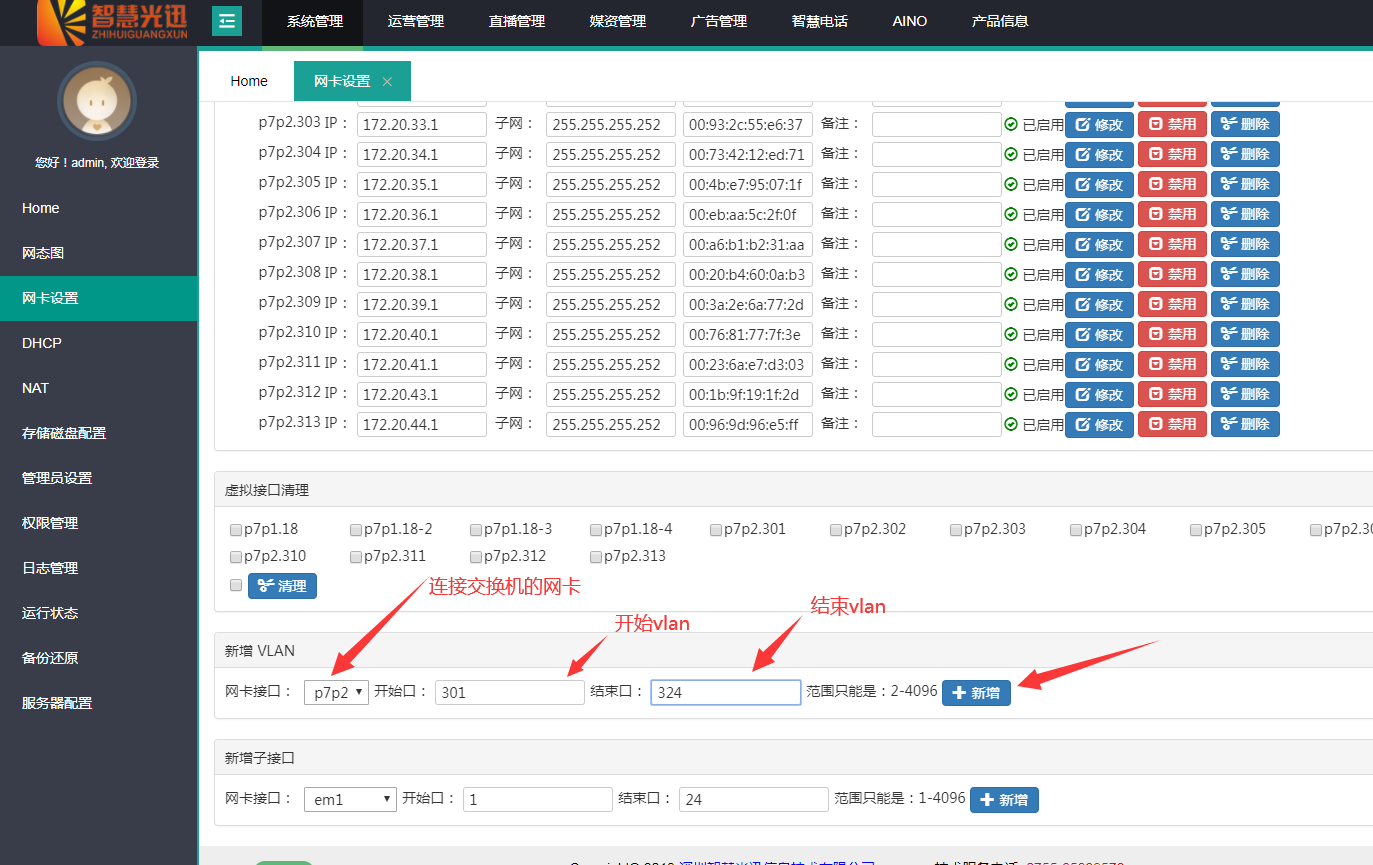
Task: Click 新增 button in 新增子接口 section
Action: (1004, 800)
